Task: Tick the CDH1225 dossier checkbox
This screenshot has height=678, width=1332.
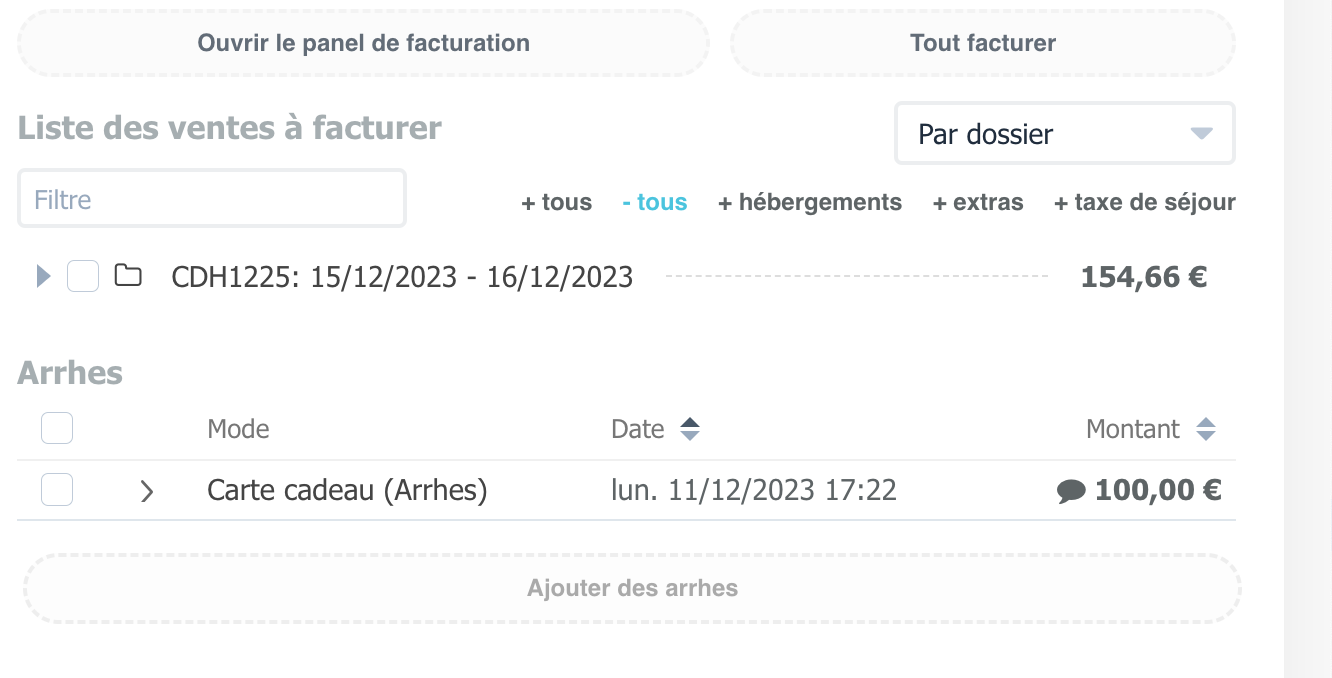Action: (83, 276)
